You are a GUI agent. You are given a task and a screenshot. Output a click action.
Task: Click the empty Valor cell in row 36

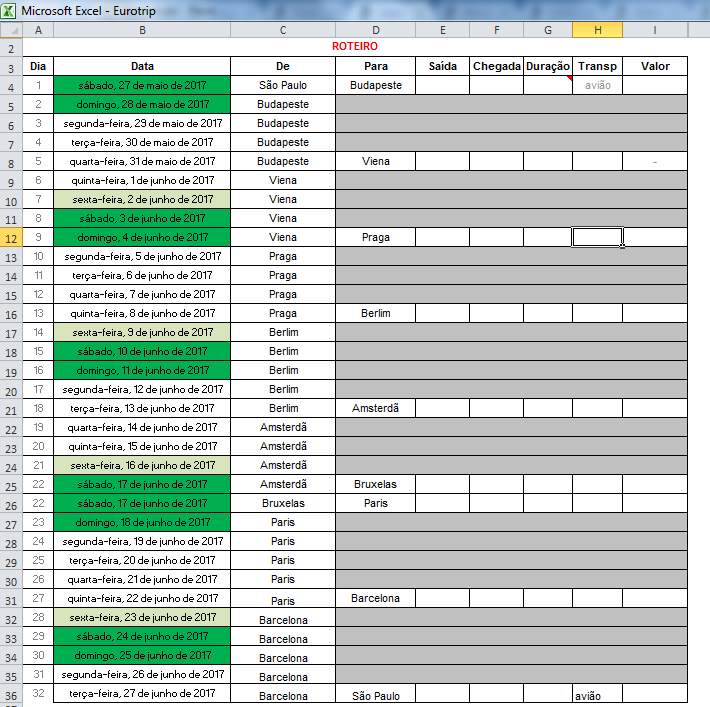[x=655, y=693]
